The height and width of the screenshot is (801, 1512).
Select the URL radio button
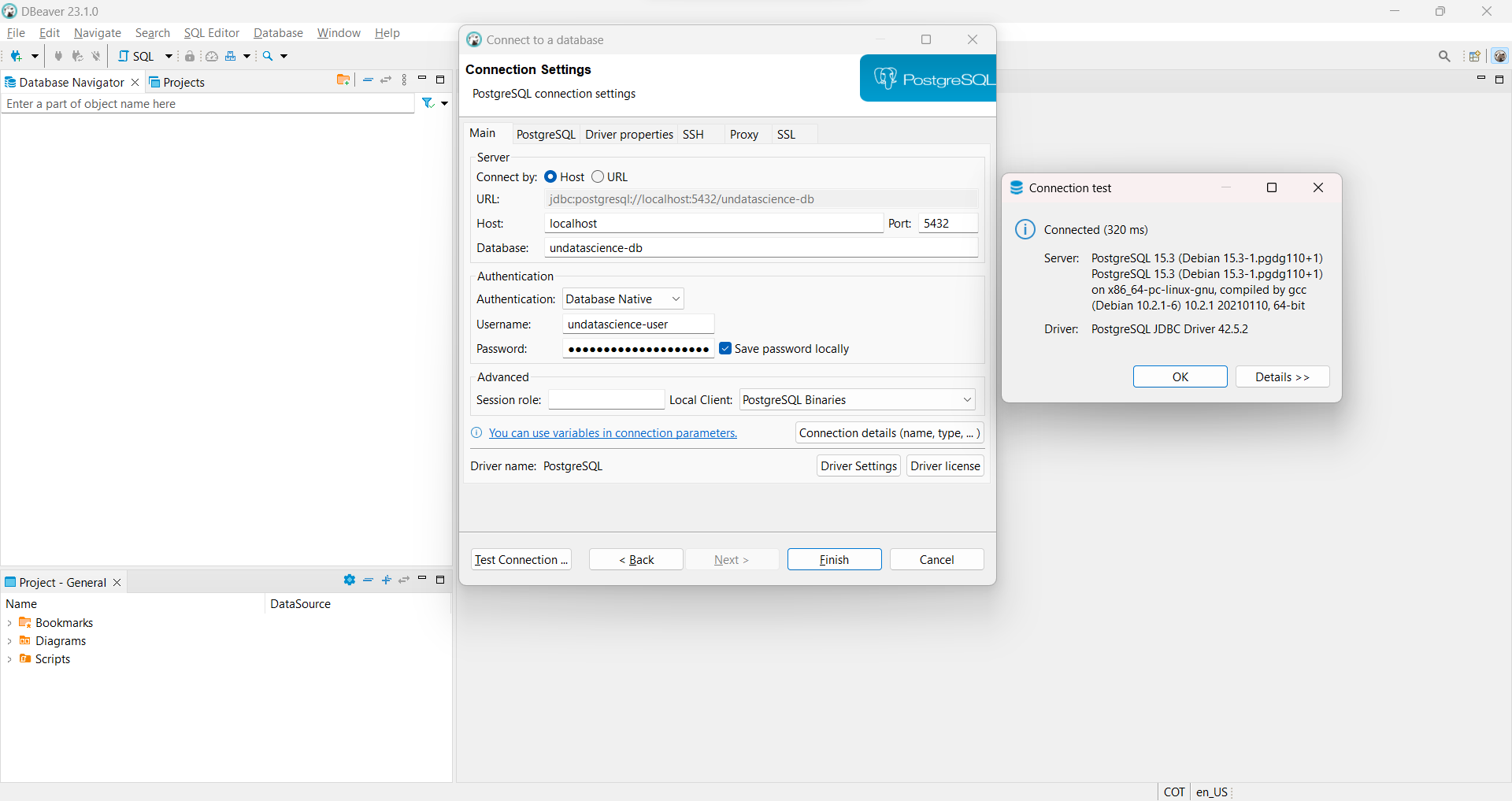(x=598, y=176)
